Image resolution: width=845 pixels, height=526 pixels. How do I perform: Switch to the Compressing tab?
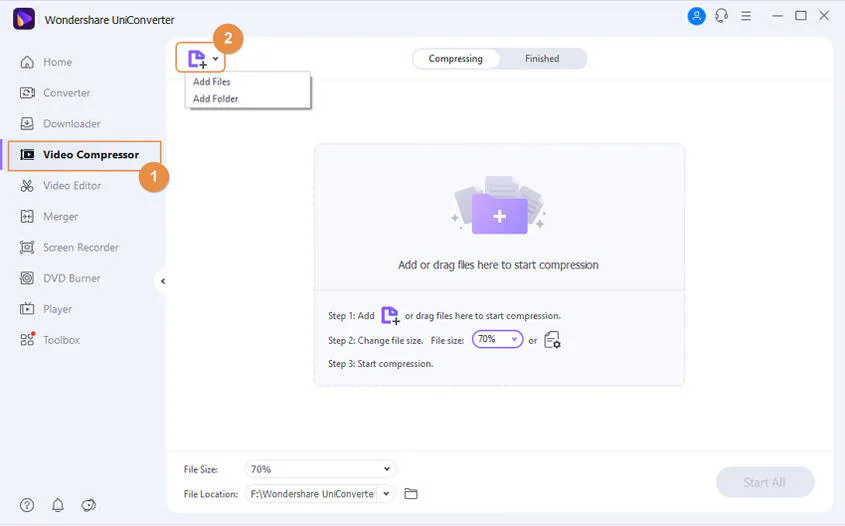[x=456, y=59]
